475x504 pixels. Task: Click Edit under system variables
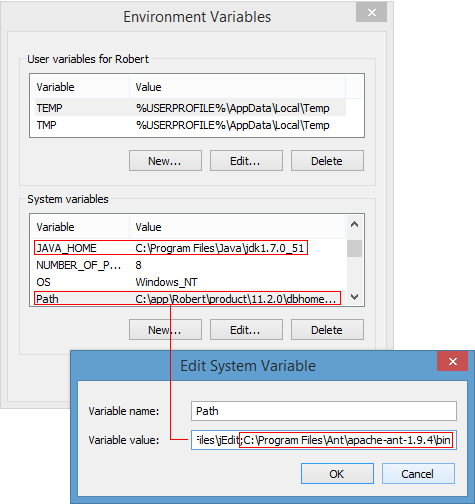pos(246,330)
